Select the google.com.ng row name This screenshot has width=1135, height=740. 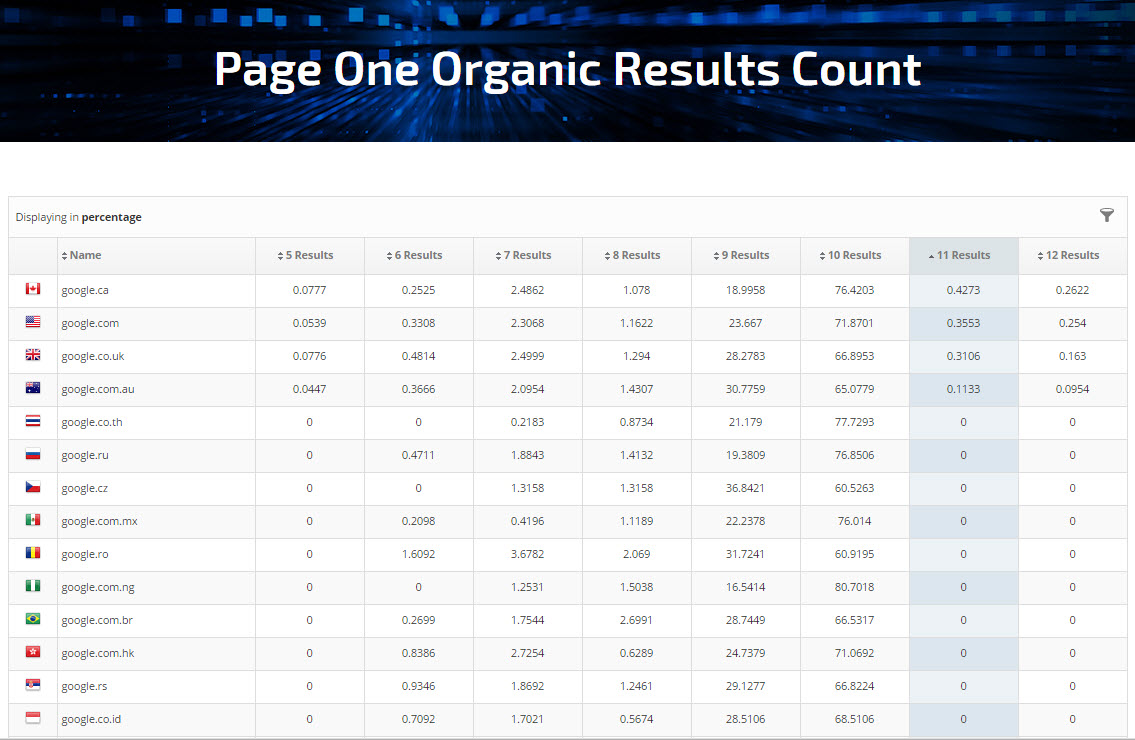[98, 587]
